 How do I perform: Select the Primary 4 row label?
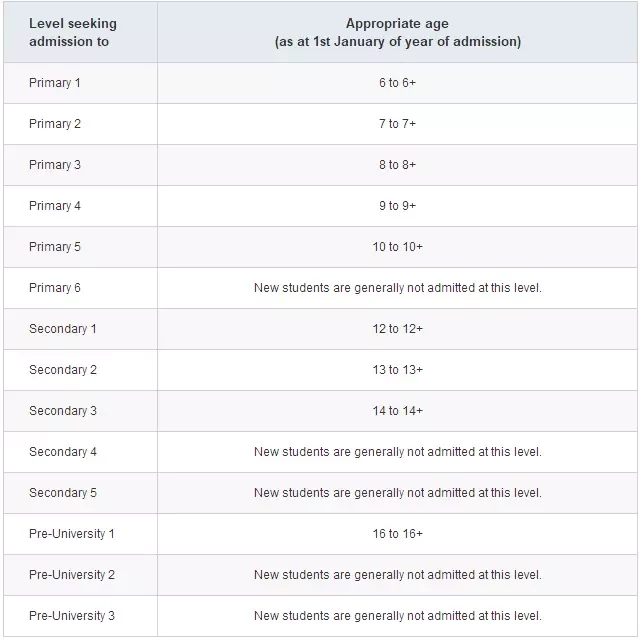click(x=55, y=206)
